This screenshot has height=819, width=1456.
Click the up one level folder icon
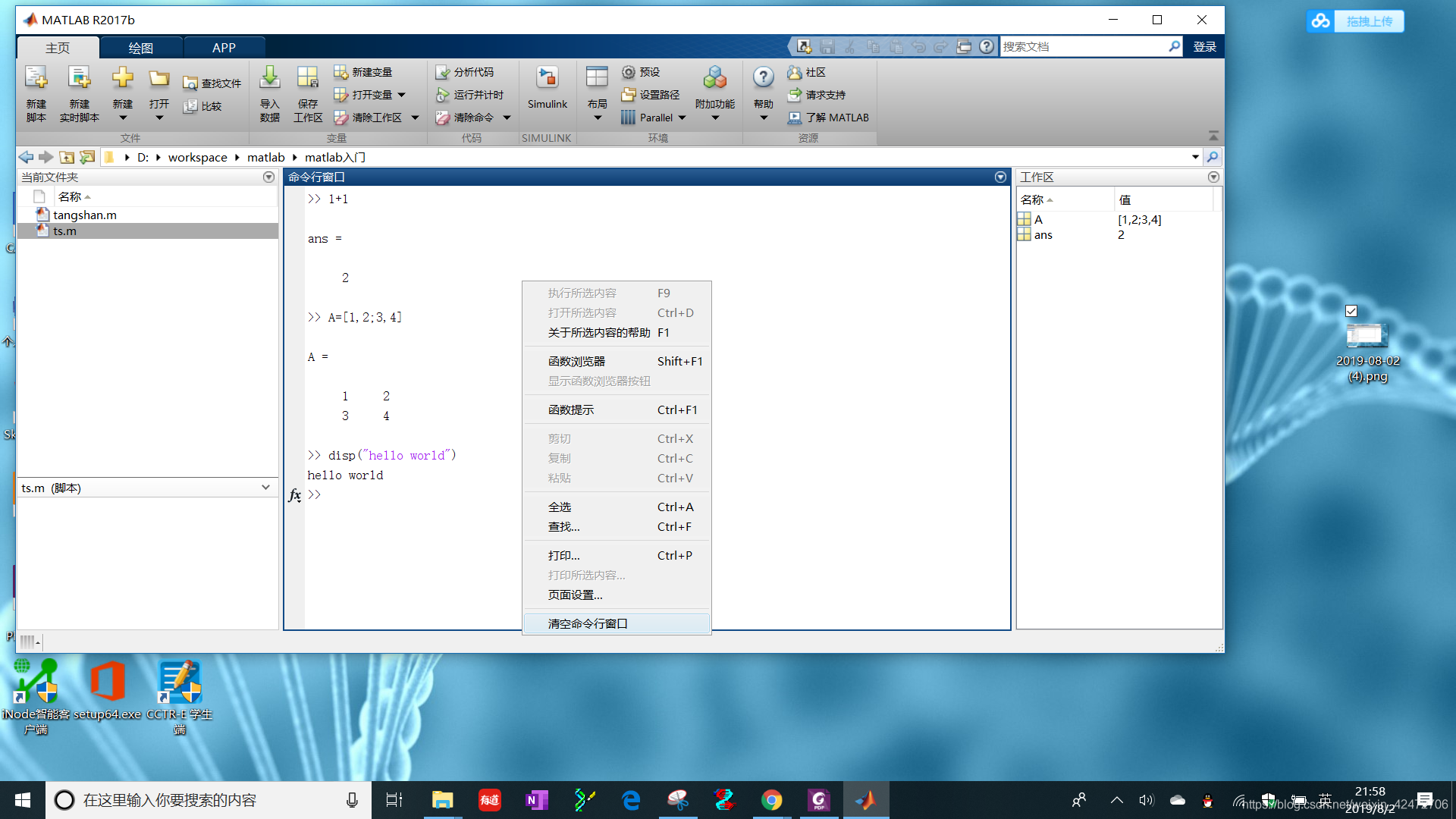point(67,157)
